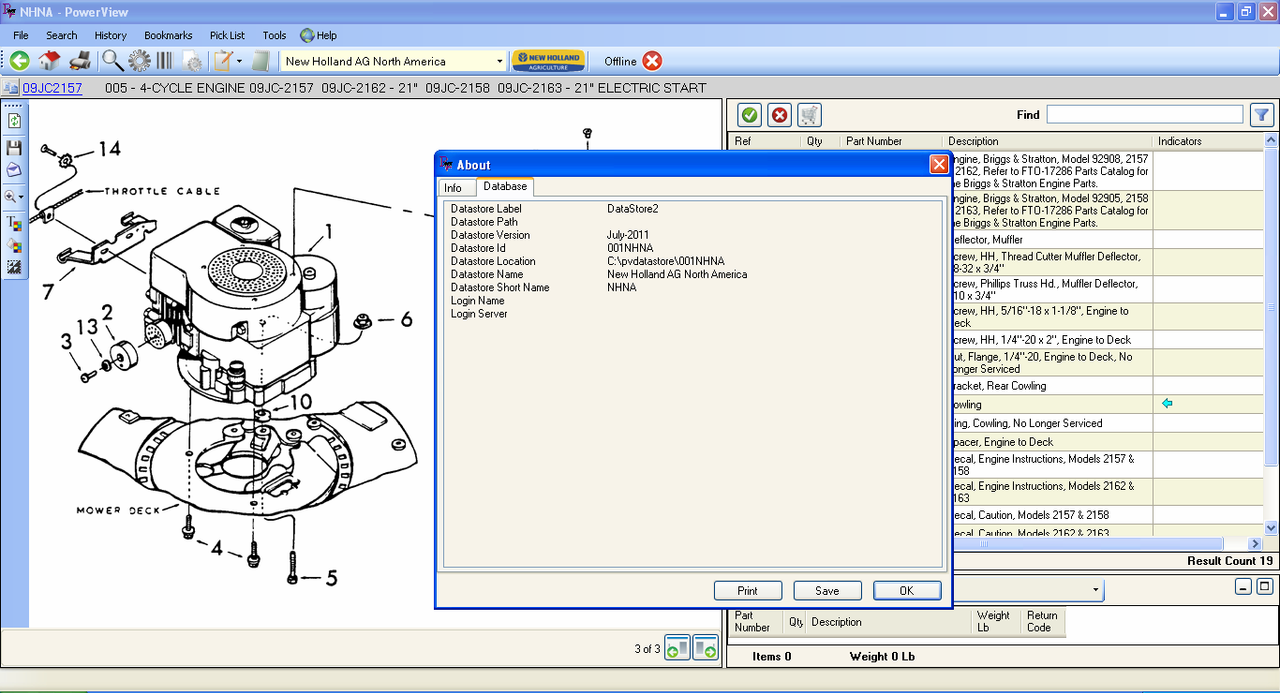
Task: Click the page icon before 09JC2157 link
Action: point(12,88)
